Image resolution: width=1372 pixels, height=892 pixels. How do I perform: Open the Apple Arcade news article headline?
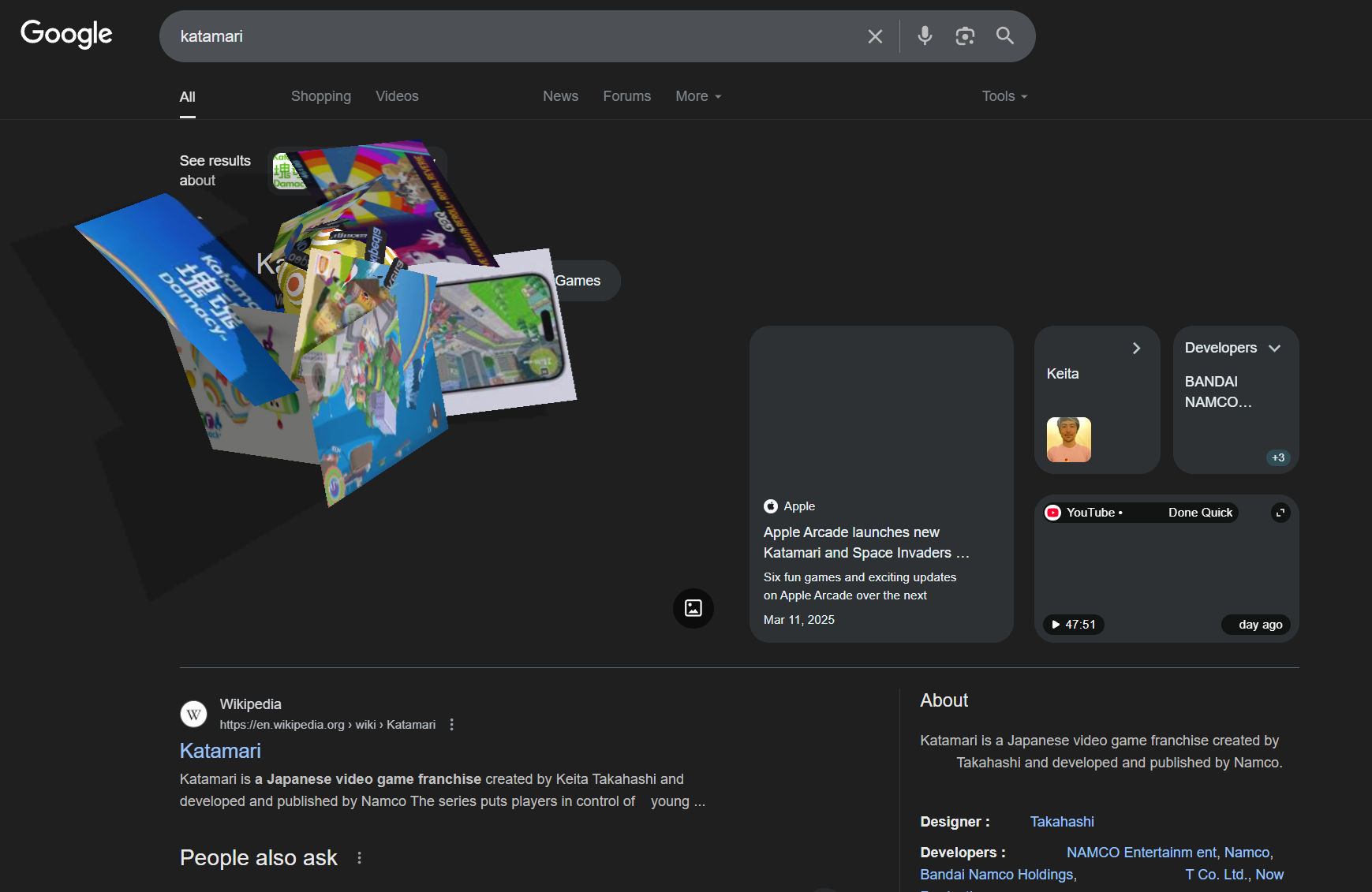point(866,543)
